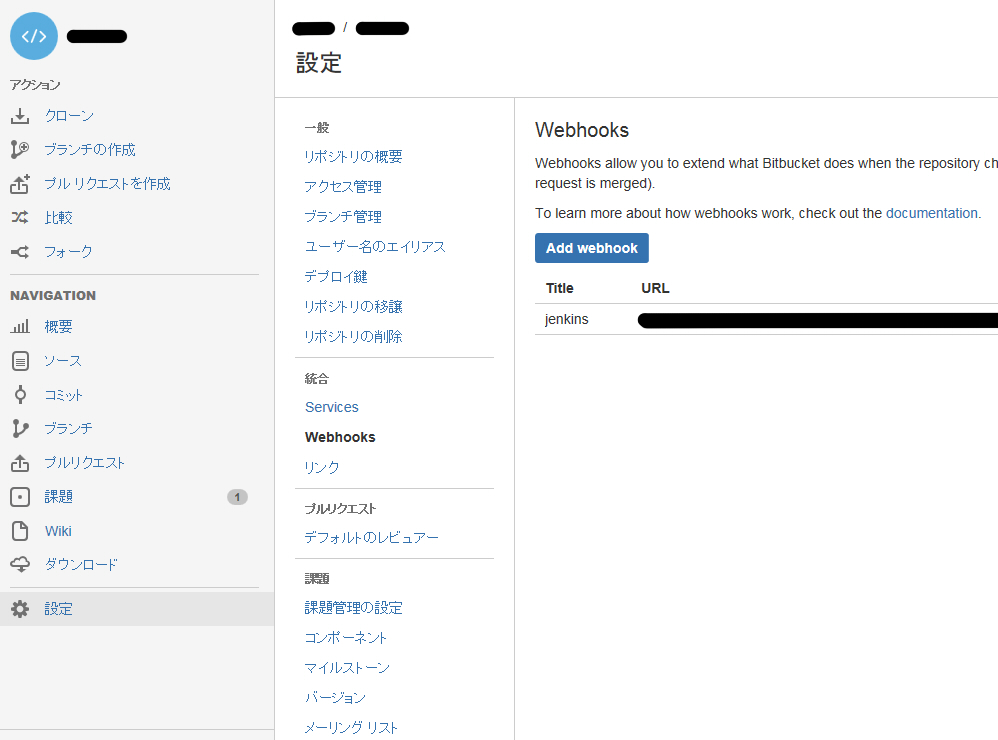Select ブランチの作成 action
The width and height of the screenshot is (998, 740).
90,150
